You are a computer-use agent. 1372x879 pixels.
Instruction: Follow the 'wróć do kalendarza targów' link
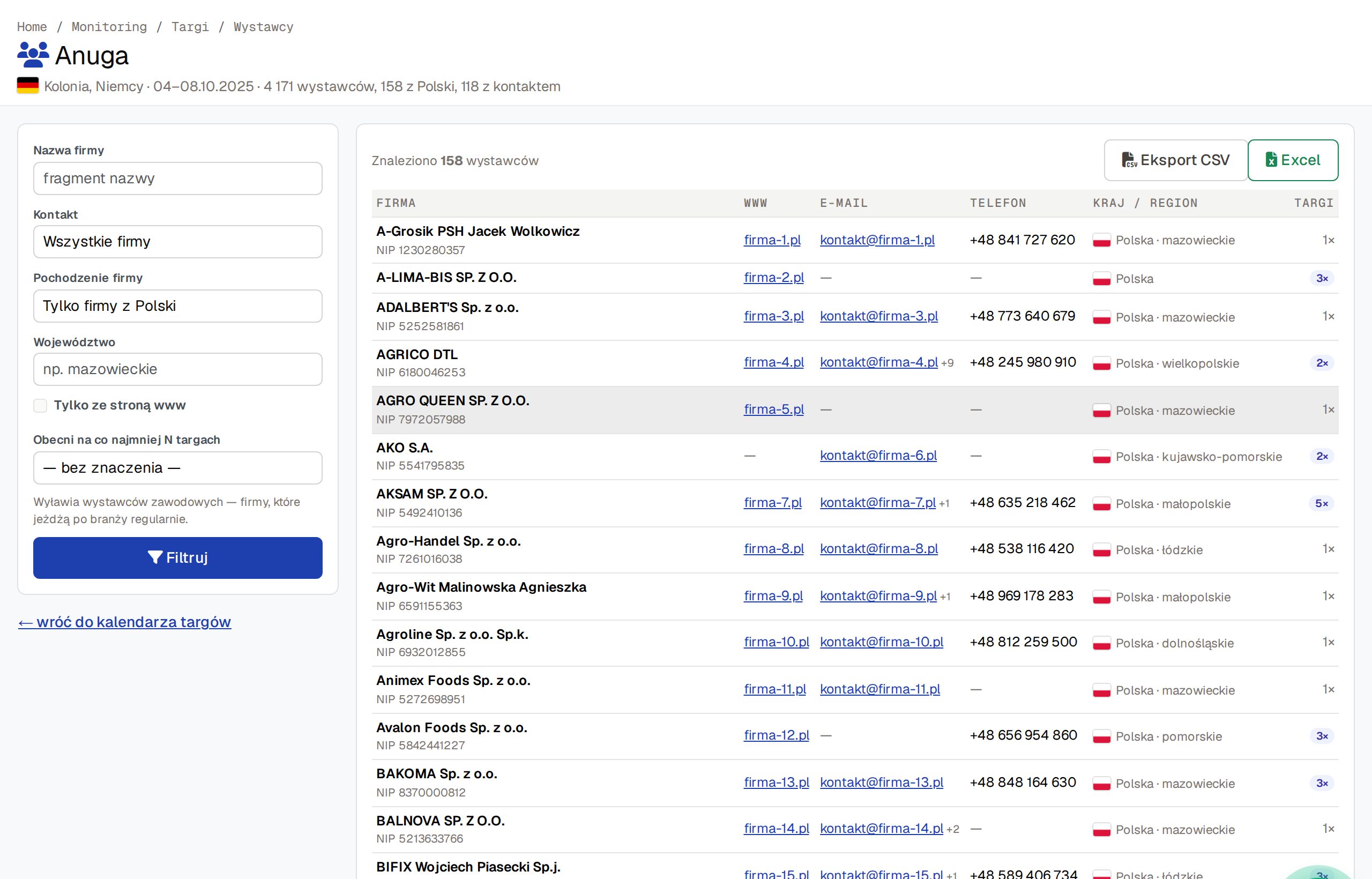124,622
